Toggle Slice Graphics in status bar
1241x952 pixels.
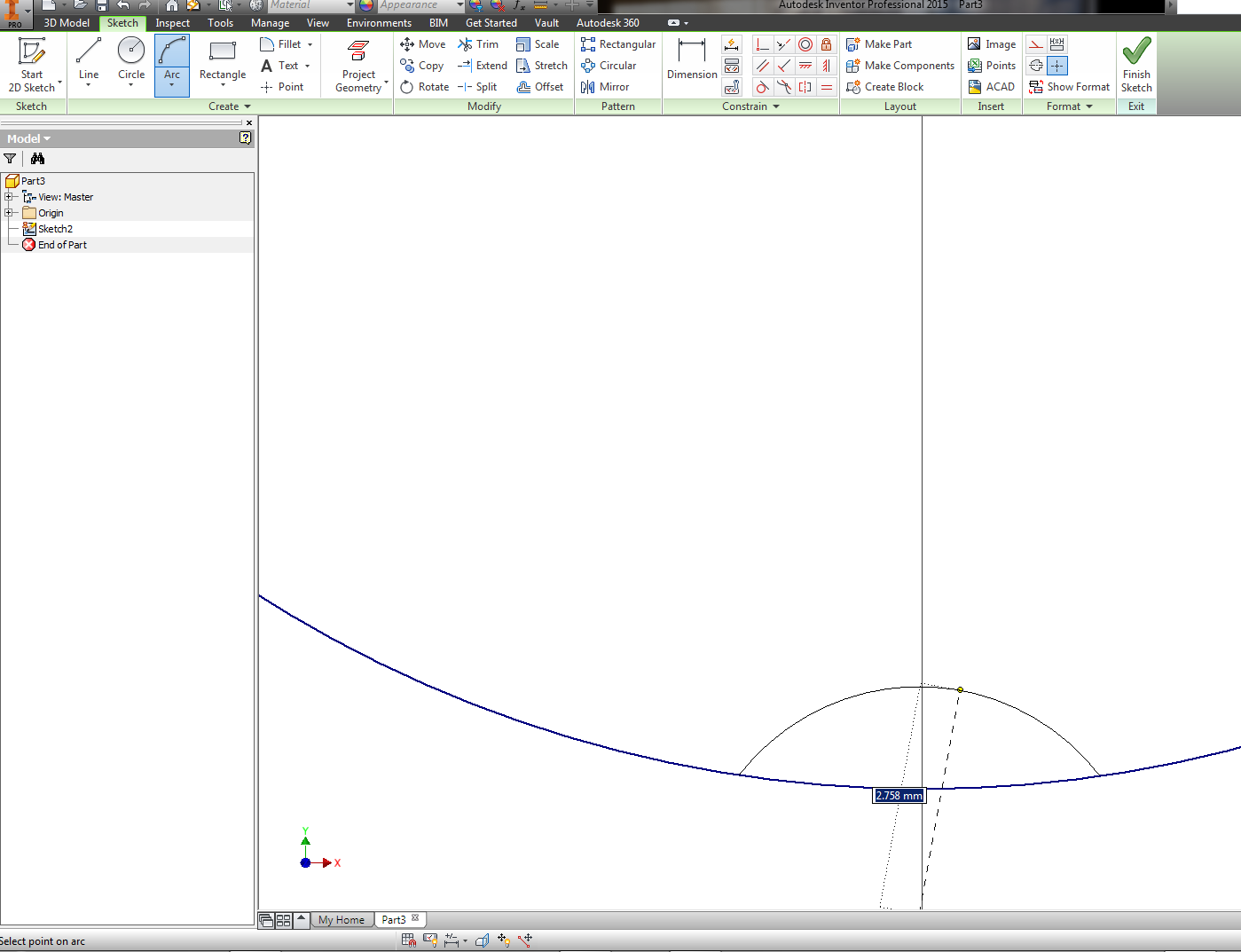click(x=482, y=940)
